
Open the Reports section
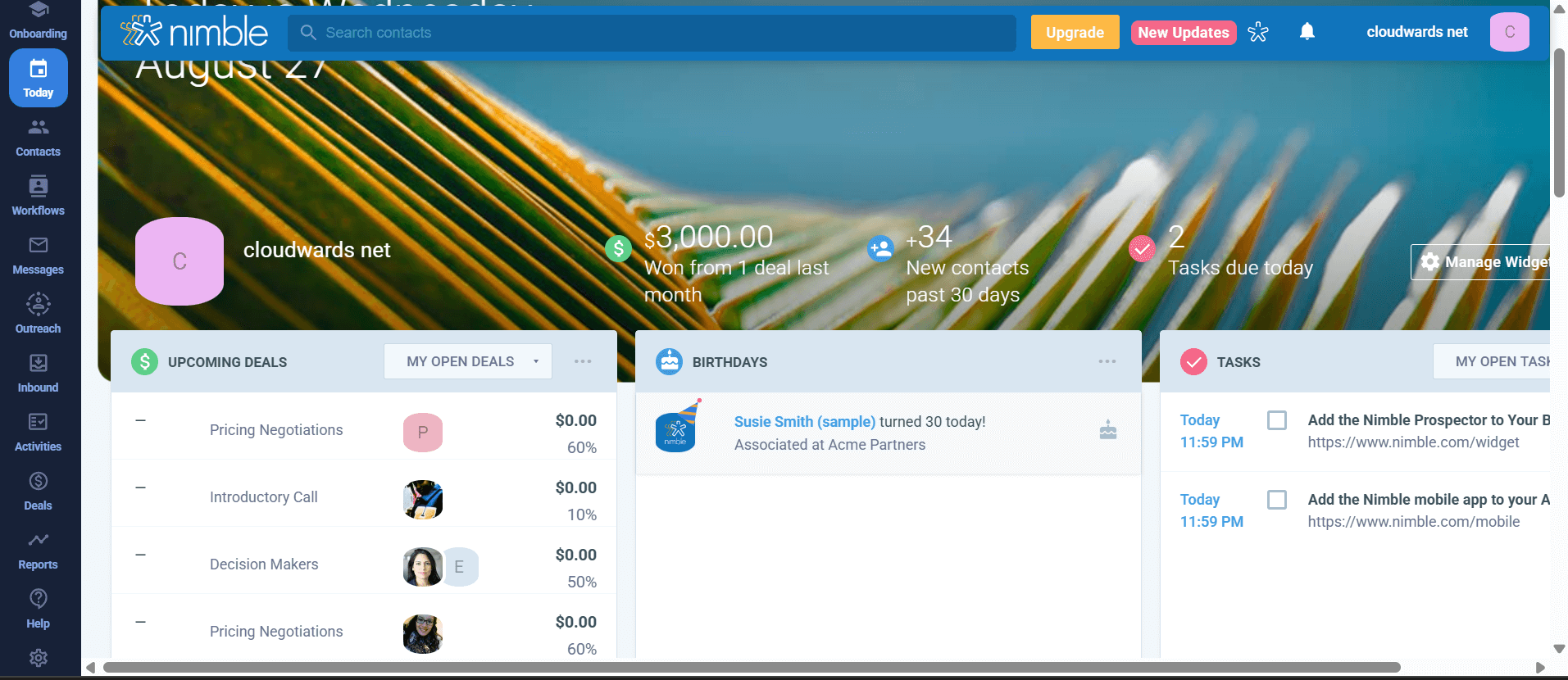pos(39,551)
